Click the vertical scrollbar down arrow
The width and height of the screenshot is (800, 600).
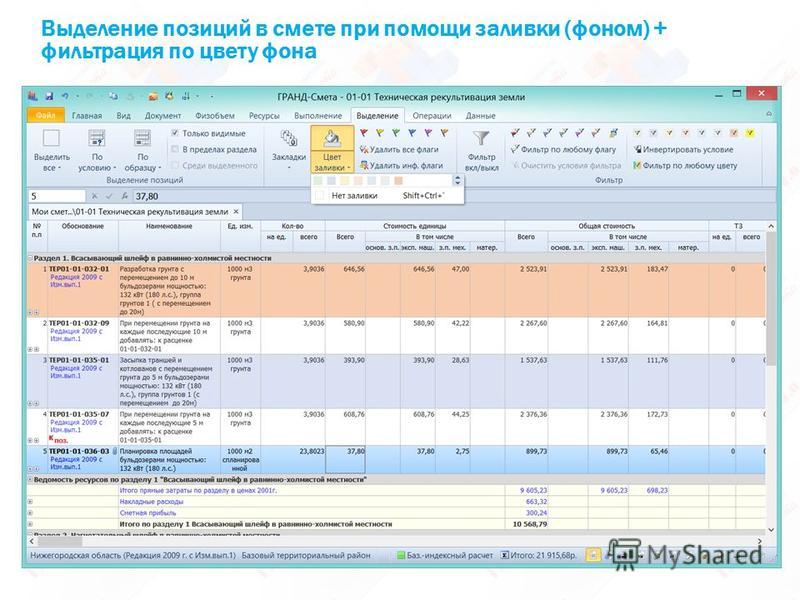(770, 530)
